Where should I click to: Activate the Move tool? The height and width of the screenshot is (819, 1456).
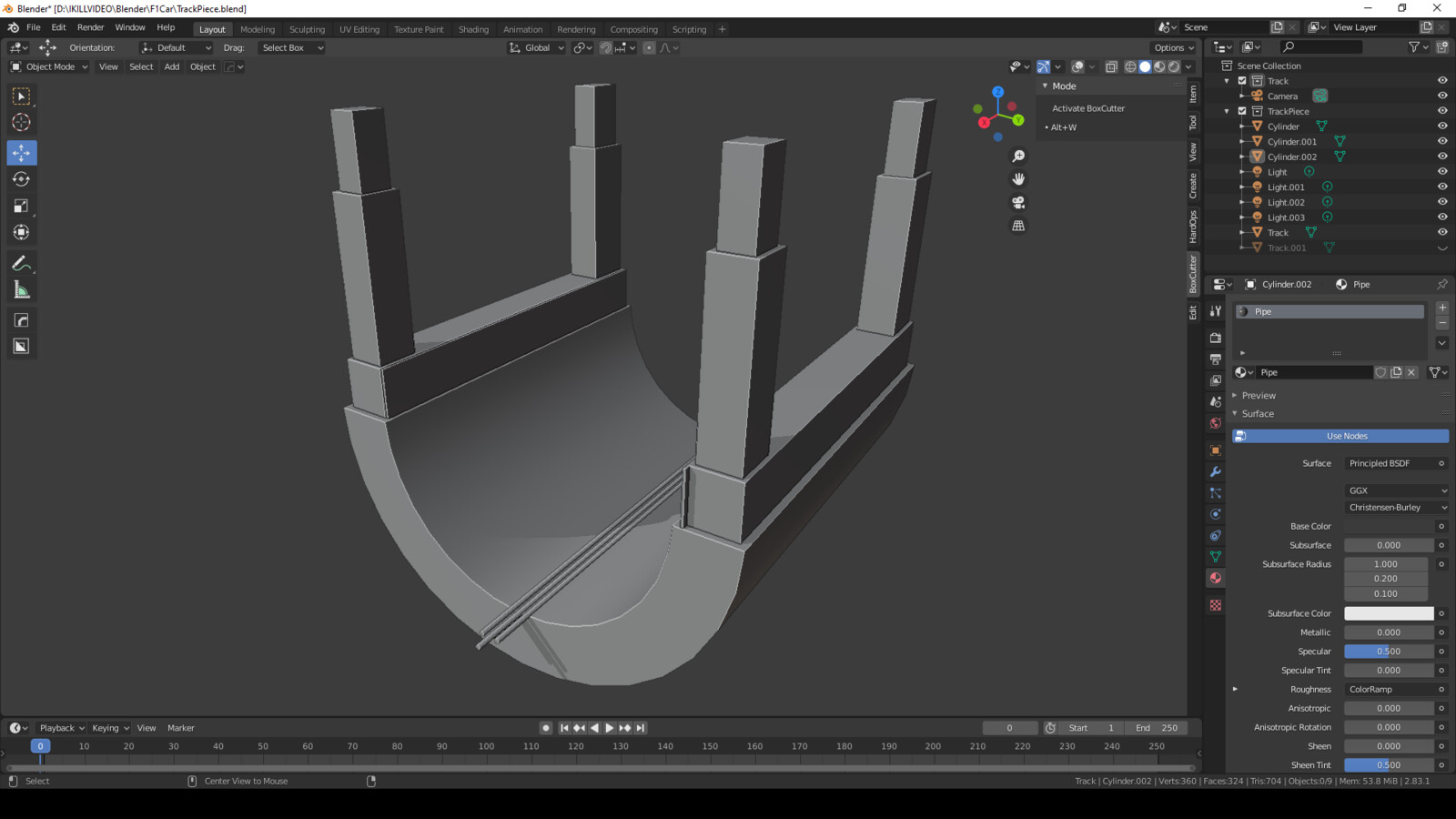21,152
